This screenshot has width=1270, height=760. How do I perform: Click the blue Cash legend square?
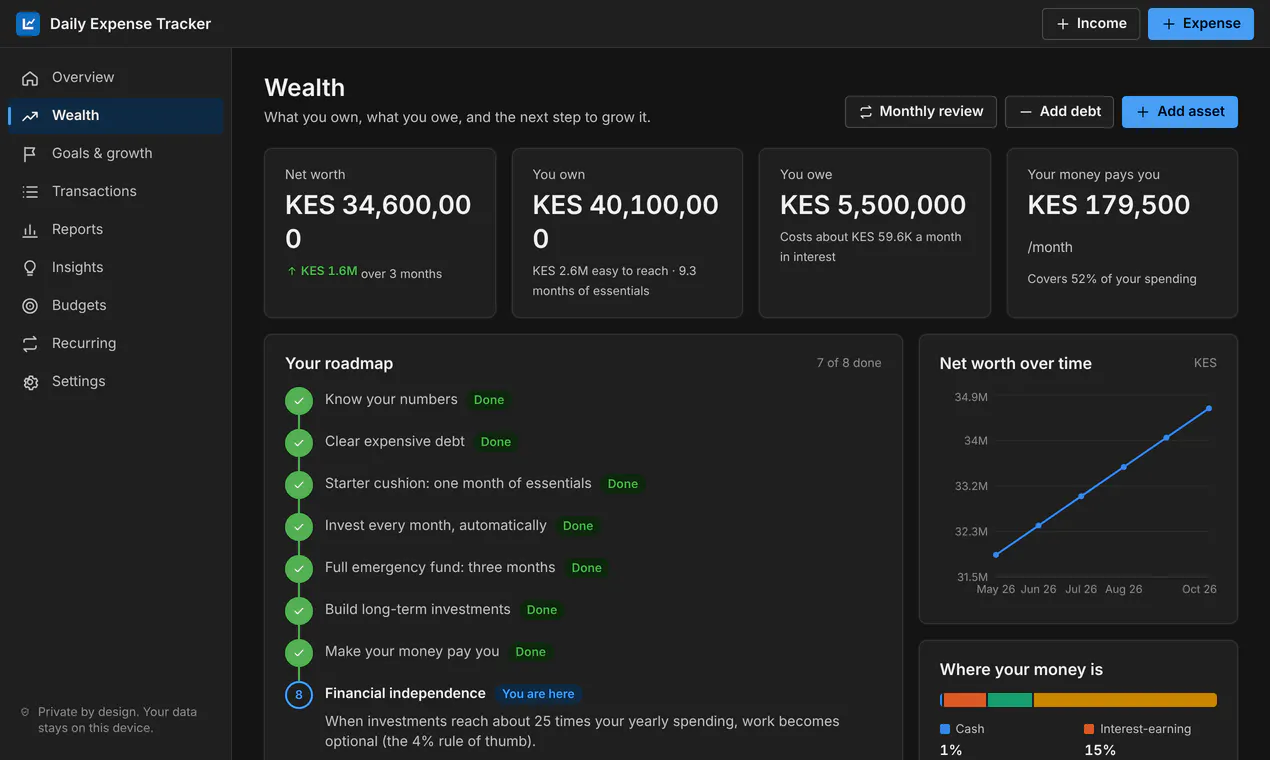(x=945, y=729)
